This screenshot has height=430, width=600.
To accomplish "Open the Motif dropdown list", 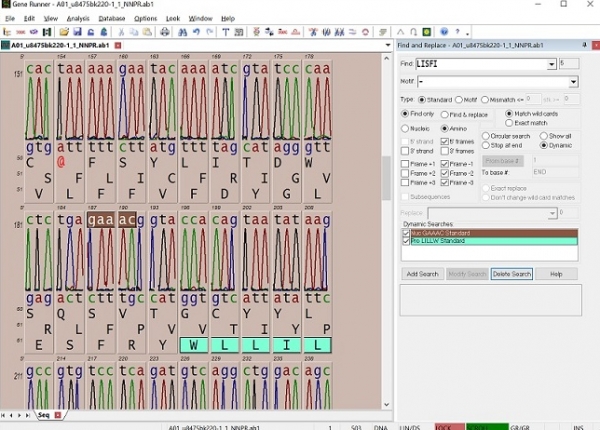I will tap(574, 82).
